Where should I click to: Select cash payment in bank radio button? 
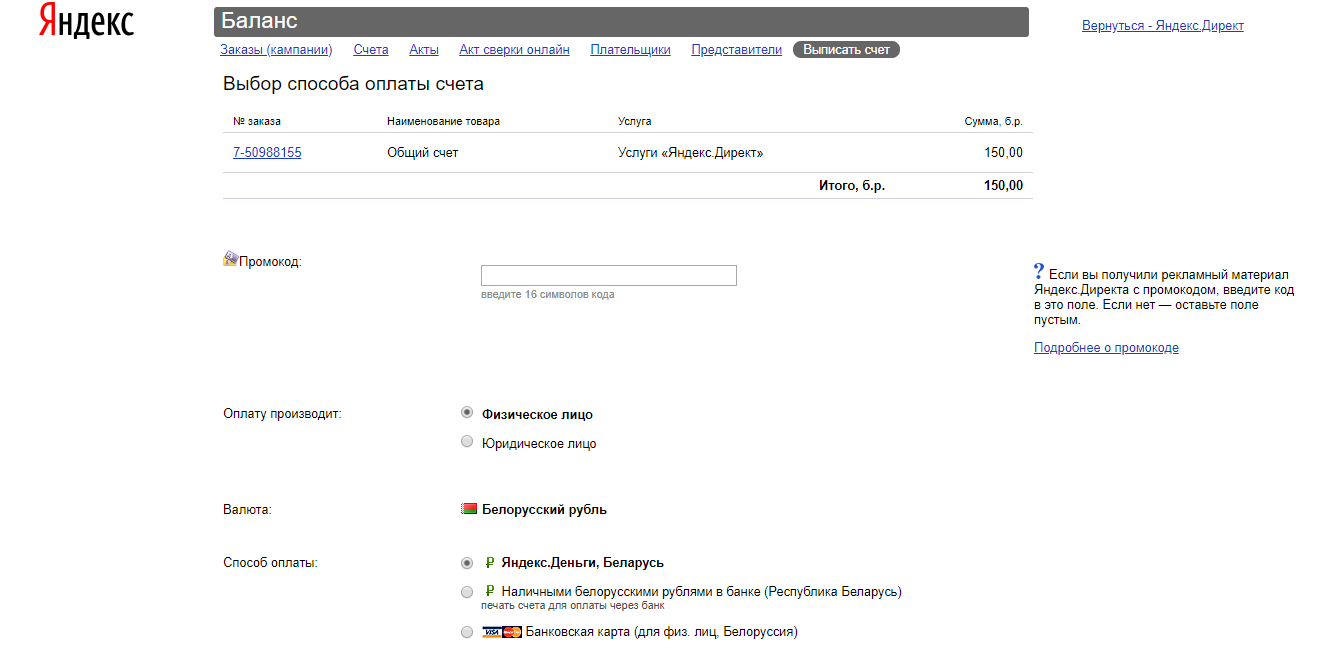(x=467, y=592)
